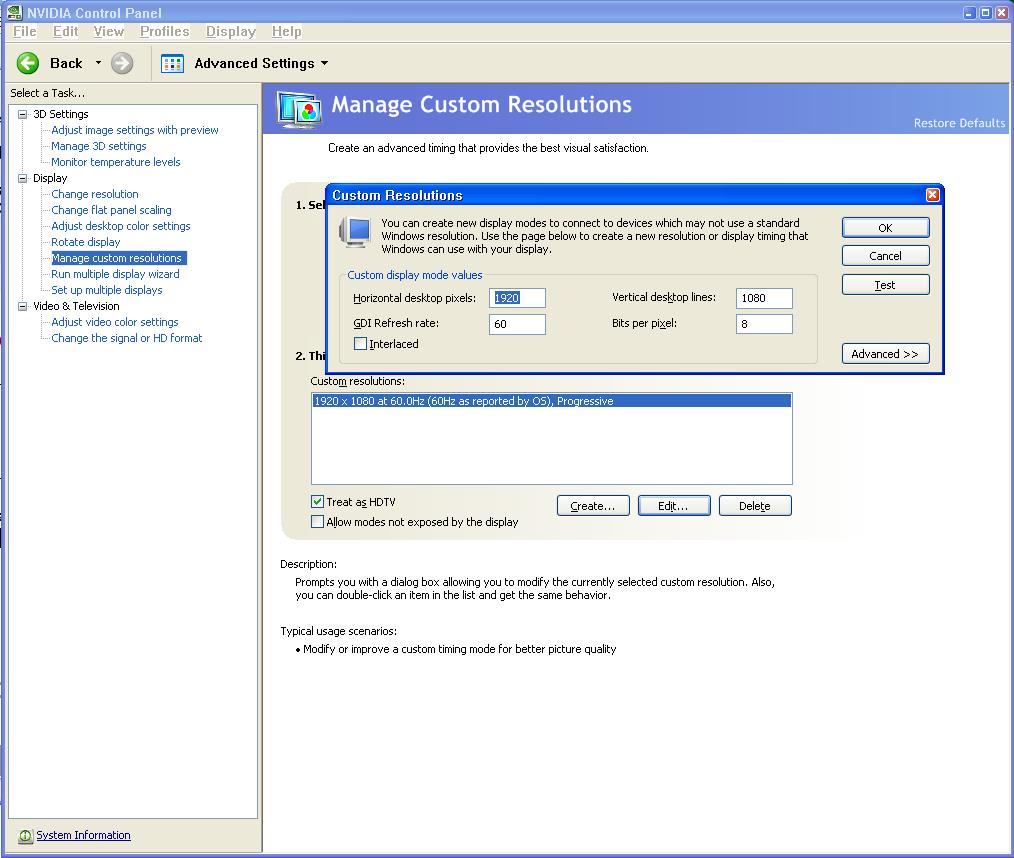The height and width of the screenshot is (858, 1014).
Task: Select Manage 3D settings
Action: pos(99,146)
